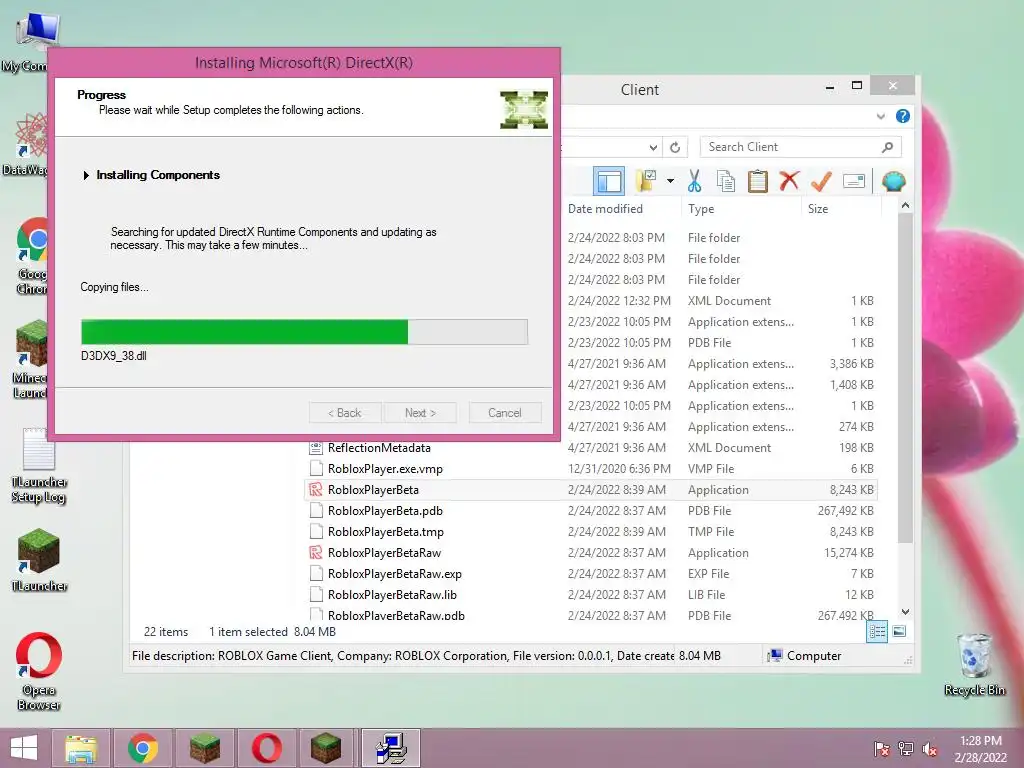
Task: Open the Windows Start button
Action: pyautogui.click(x=24, y=748)
